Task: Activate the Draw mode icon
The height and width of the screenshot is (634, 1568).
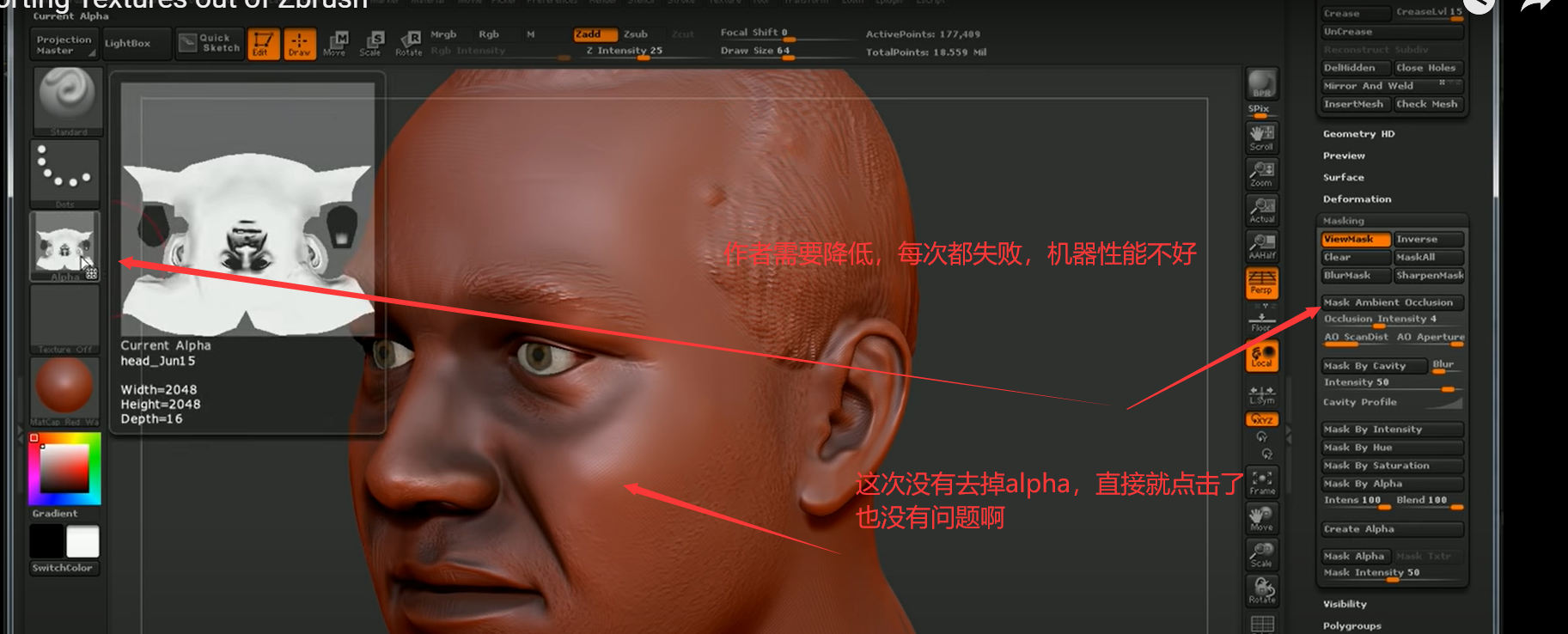Action: click(299, 44)
